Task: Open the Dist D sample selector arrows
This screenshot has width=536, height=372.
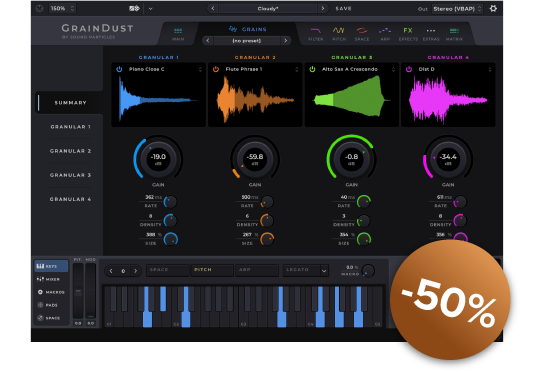Action: 490,69
